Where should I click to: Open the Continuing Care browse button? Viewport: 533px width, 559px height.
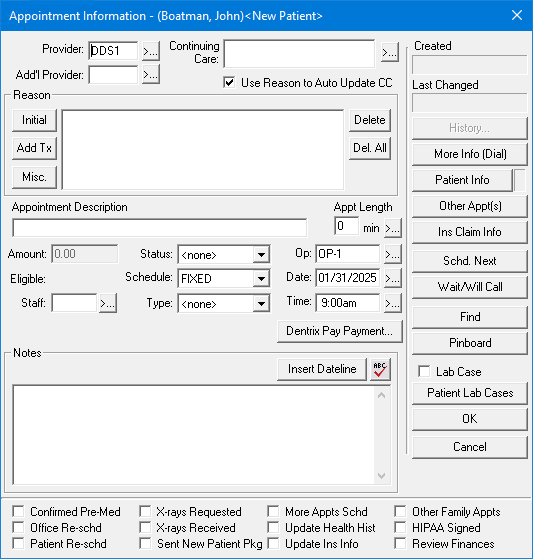pos(390,53)
